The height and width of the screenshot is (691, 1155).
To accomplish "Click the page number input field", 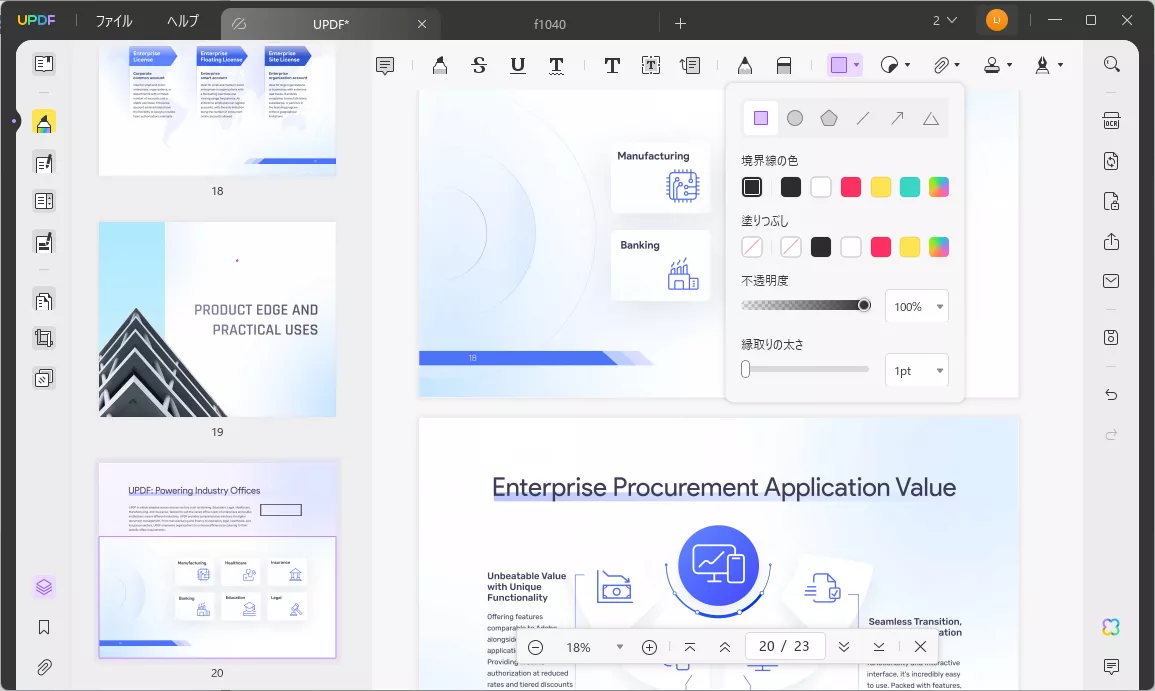I will [784, 646].
